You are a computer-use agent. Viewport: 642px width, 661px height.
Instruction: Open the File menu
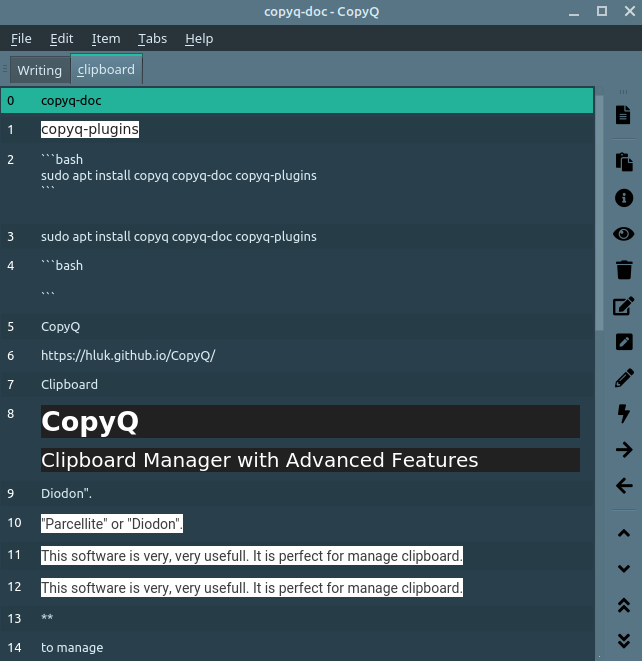21,39
